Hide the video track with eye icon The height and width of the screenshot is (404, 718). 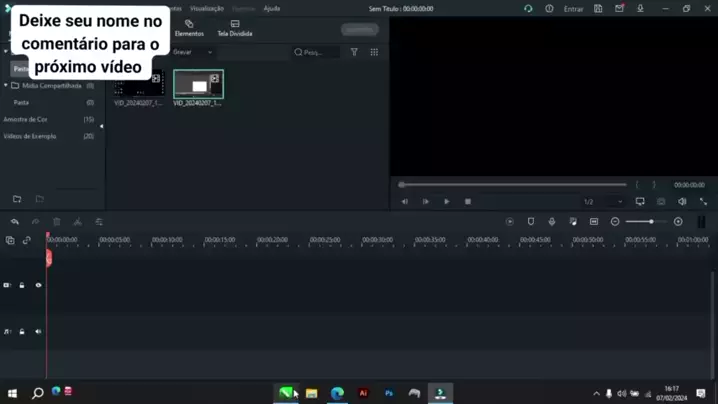coord(38,285)
